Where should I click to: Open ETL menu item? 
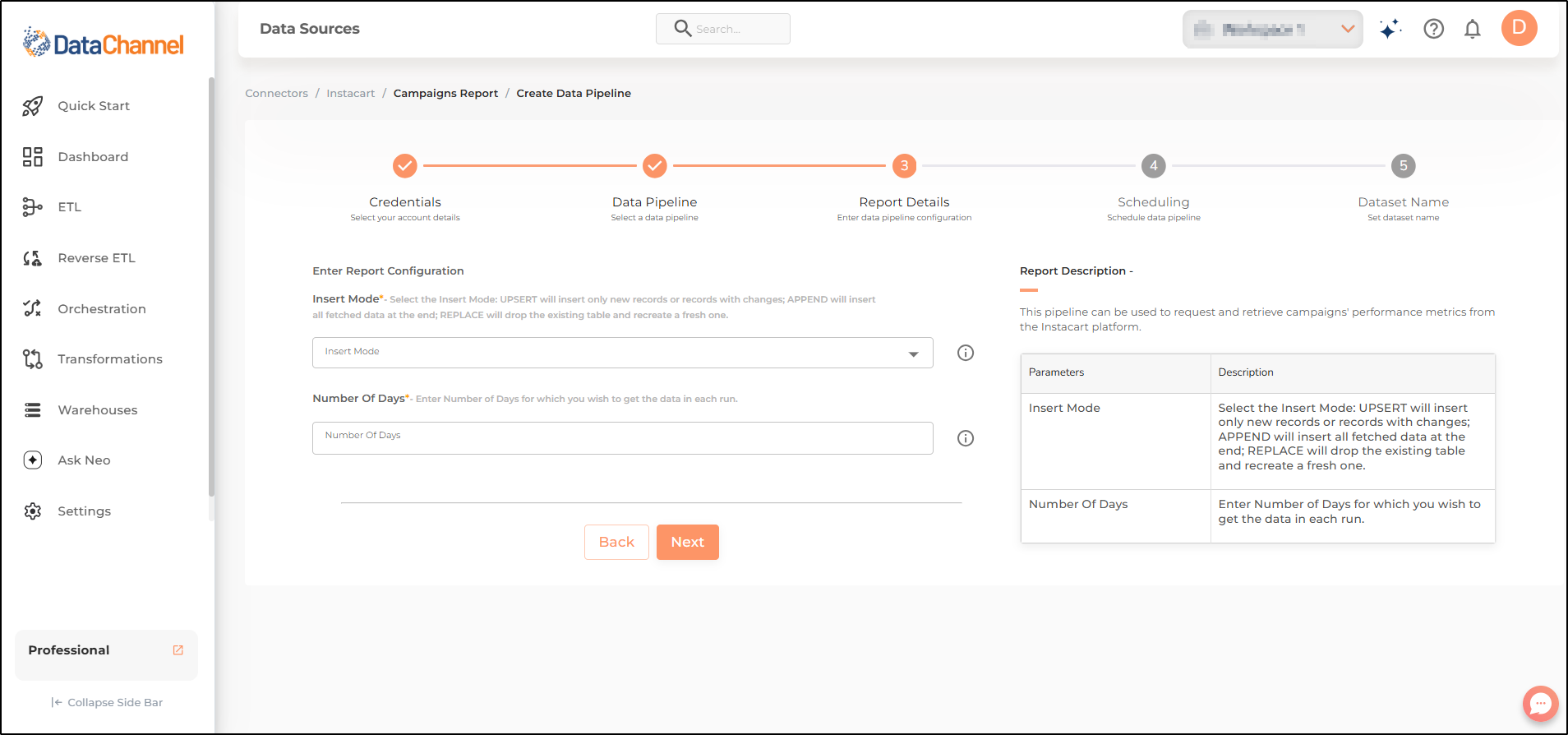[70, 207]
